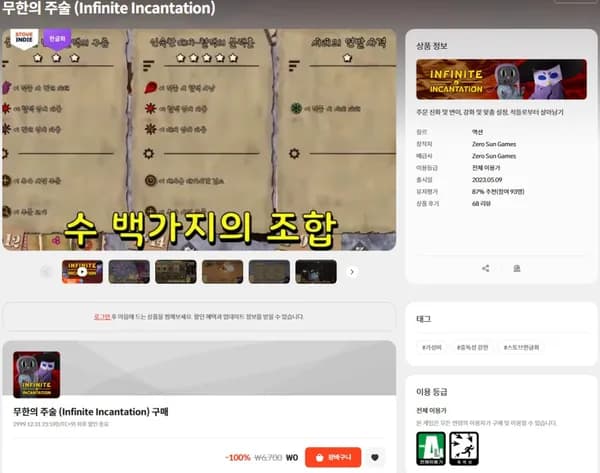Image resolution: width=600 pixels, height=473 pixels.
Task: Select the brown fourth gallery thumbnail
Action: 222,272
